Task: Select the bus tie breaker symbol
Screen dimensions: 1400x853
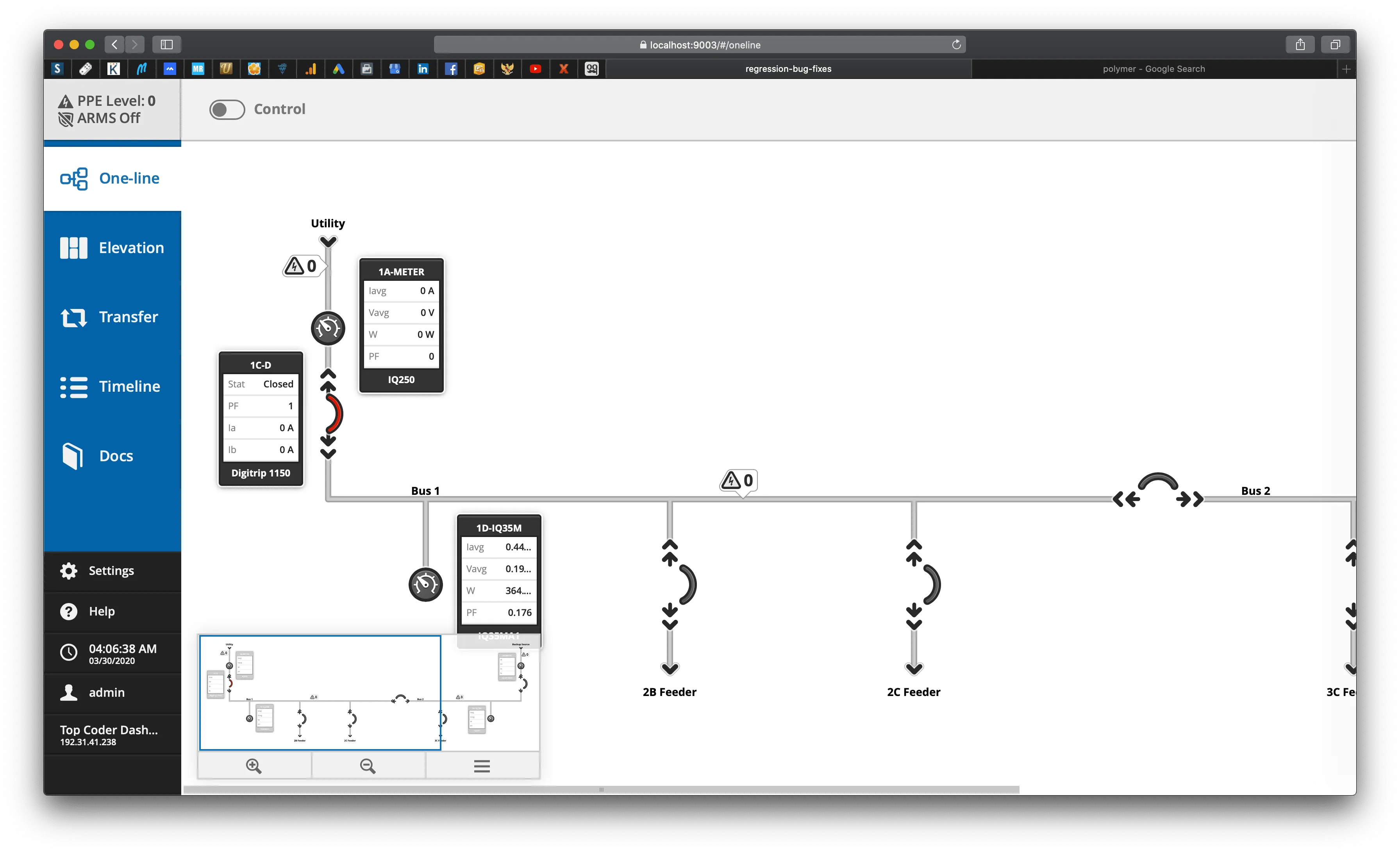Action: point(1158,482)
